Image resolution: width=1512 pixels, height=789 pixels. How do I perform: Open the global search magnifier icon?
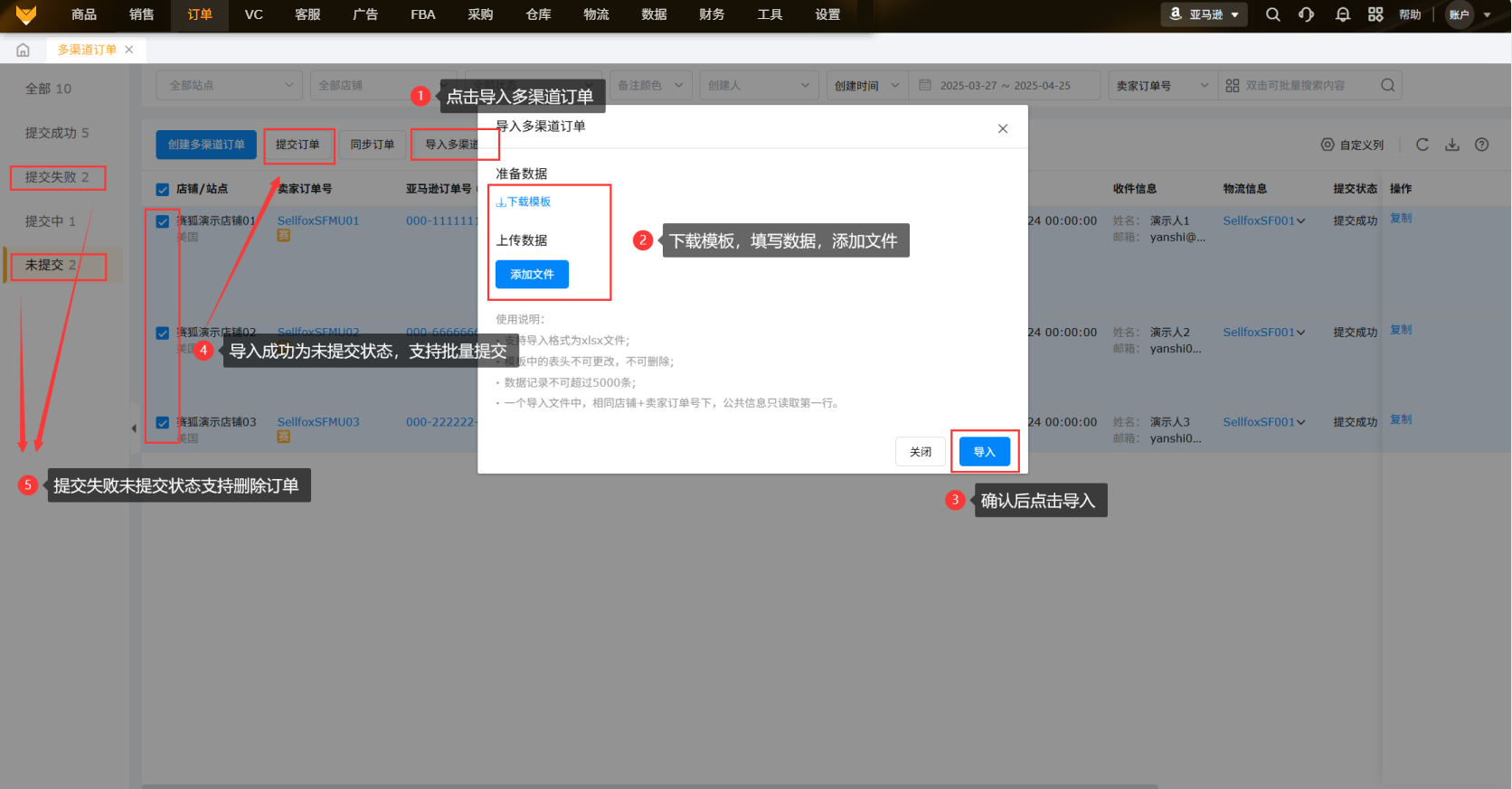(1273, 14)
